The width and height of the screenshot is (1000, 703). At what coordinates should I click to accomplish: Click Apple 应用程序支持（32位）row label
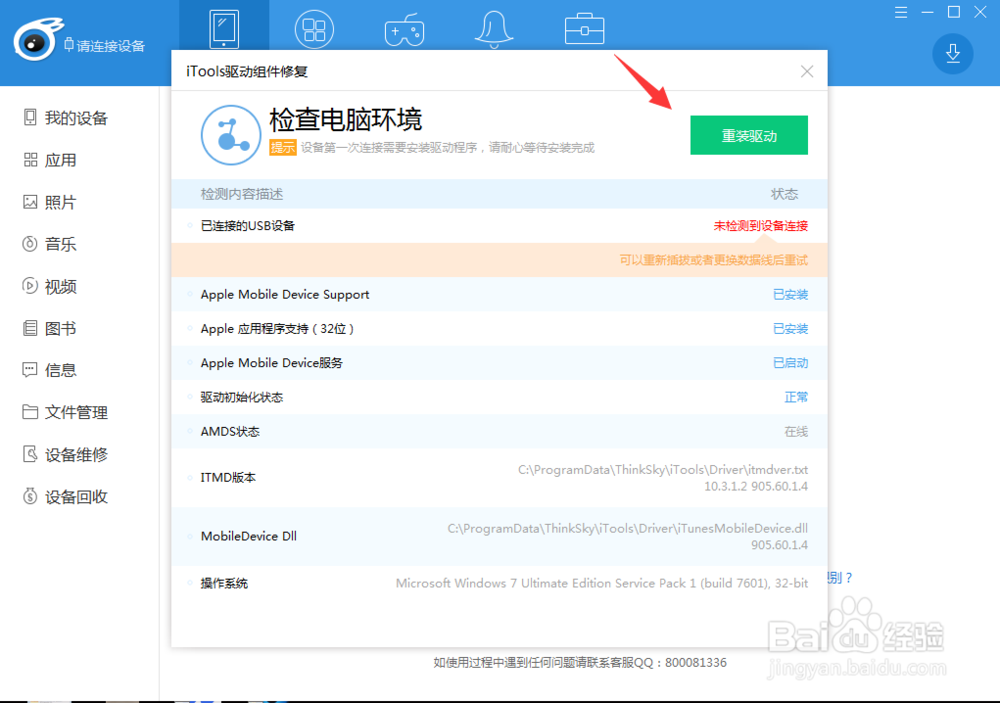[x=277, y=329]
